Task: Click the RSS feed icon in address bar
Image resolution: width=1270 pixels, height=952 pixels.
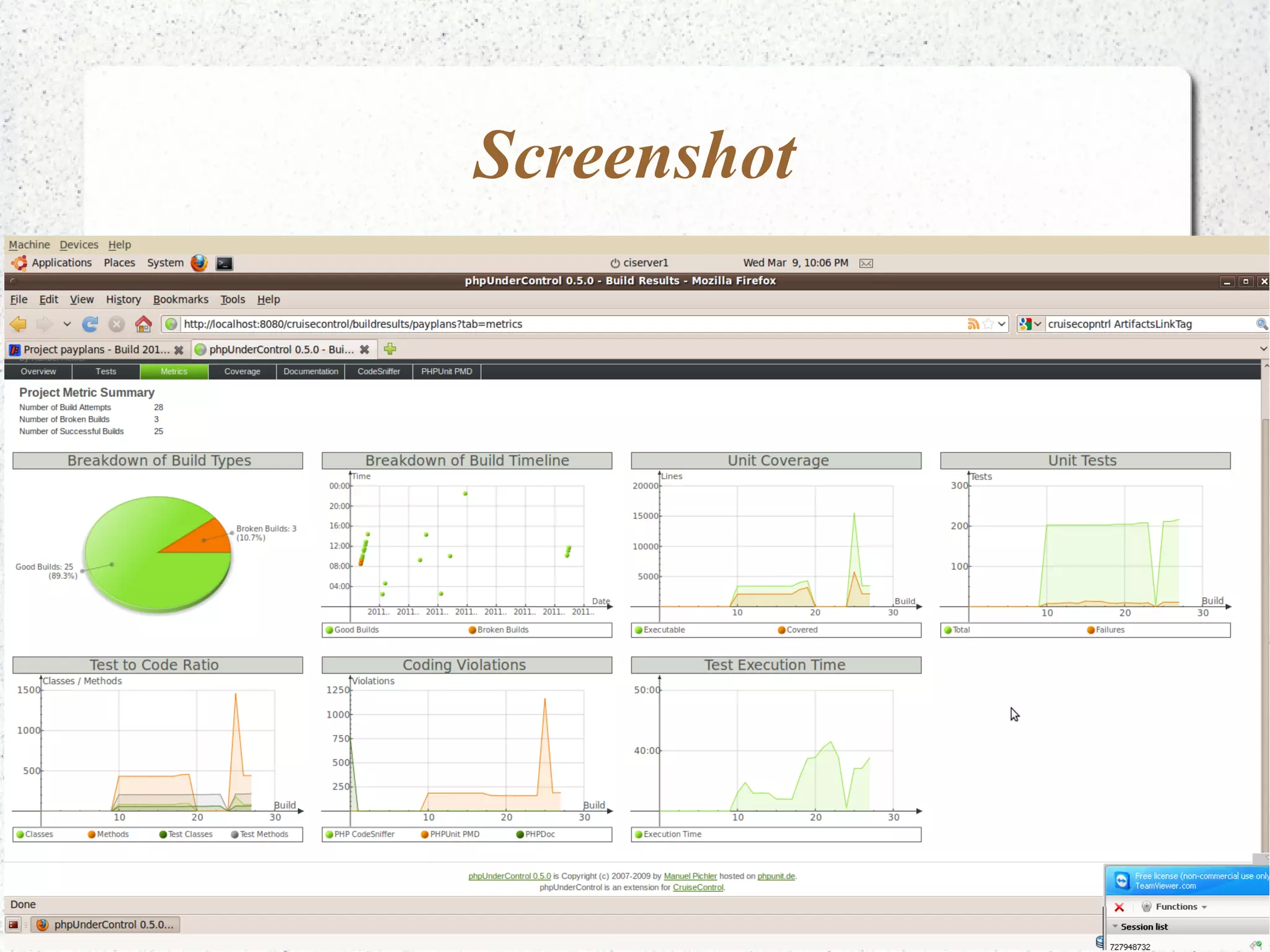Action: (x=973, y=324)
